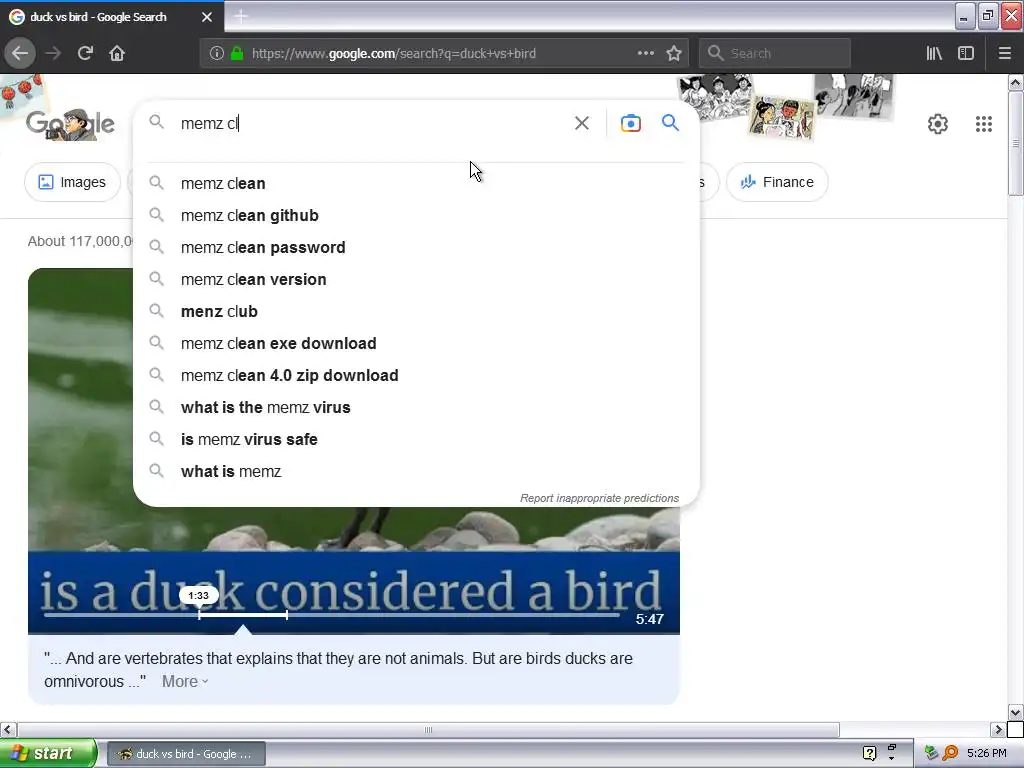Click the blue Google search magnifier

pyautogui.click(x=670, y=122)
